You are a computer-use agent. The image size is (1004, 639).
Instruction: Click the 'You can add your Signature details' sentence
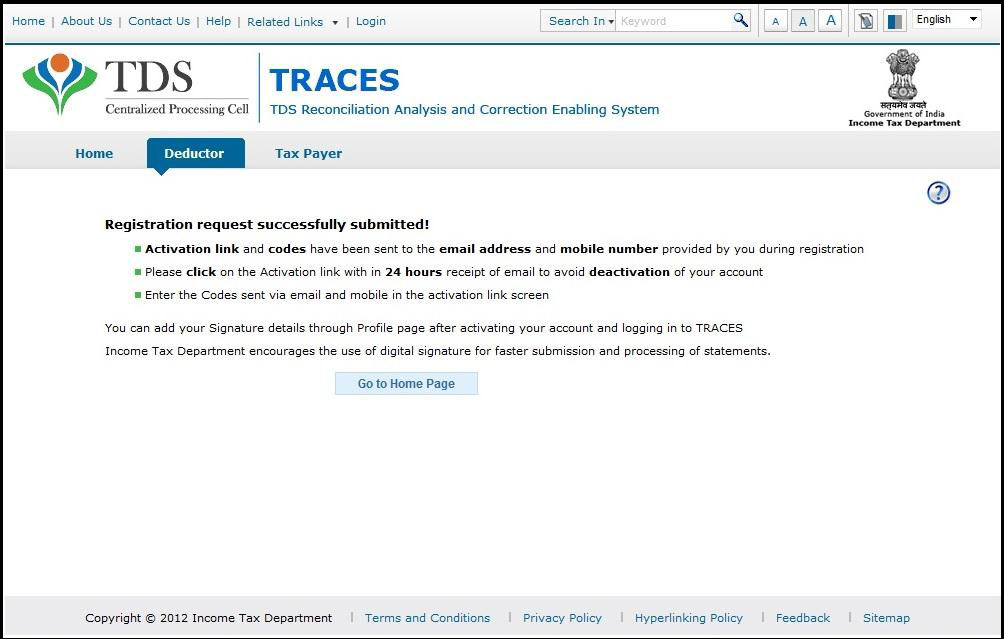pyautogui.click(x=423, y=328)
